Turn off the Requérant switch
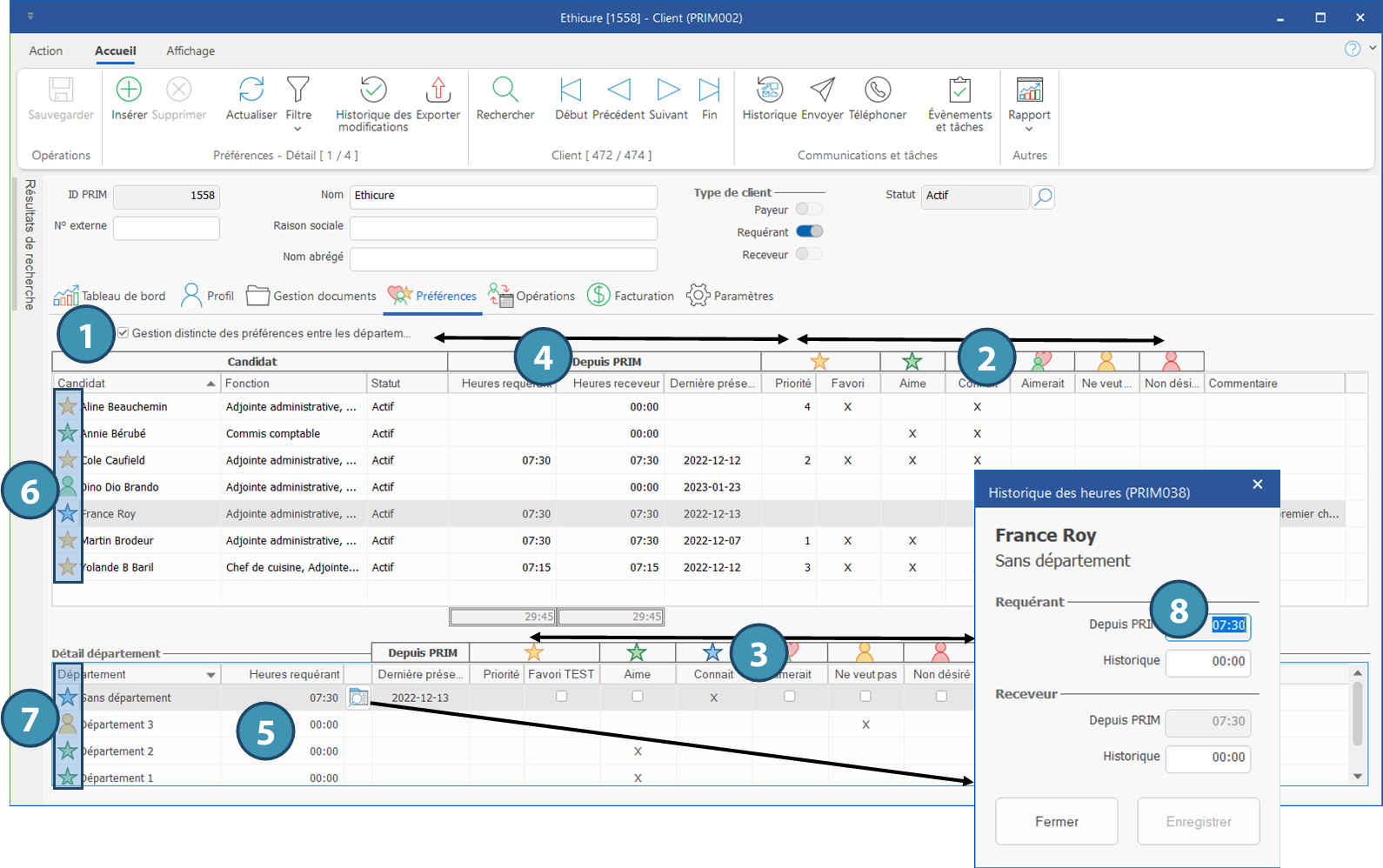The image size is (1383, 868). pos(809,231)
